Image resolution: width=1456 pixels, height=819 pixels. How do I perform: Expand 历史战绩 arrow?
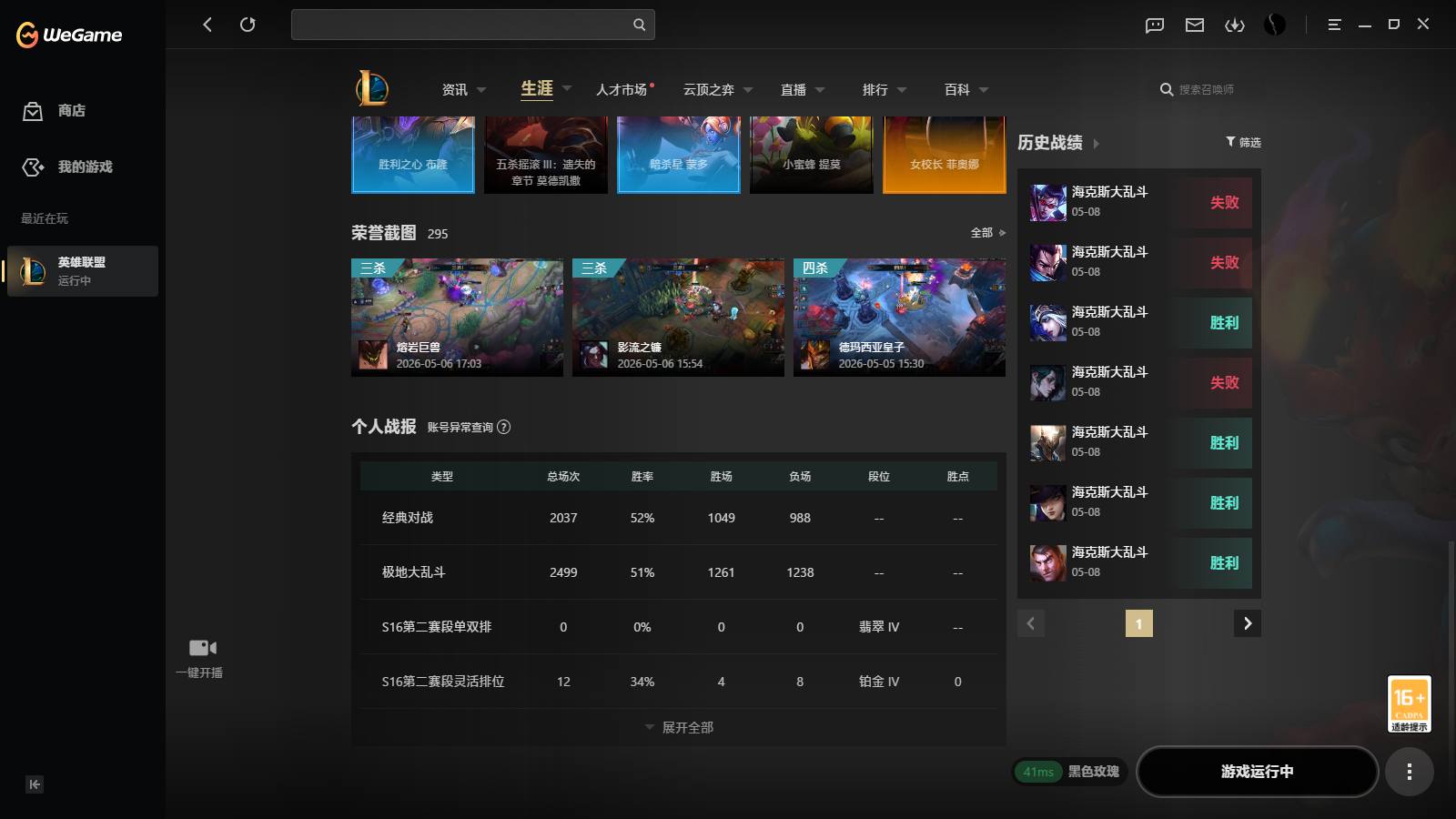(1096, 143)
